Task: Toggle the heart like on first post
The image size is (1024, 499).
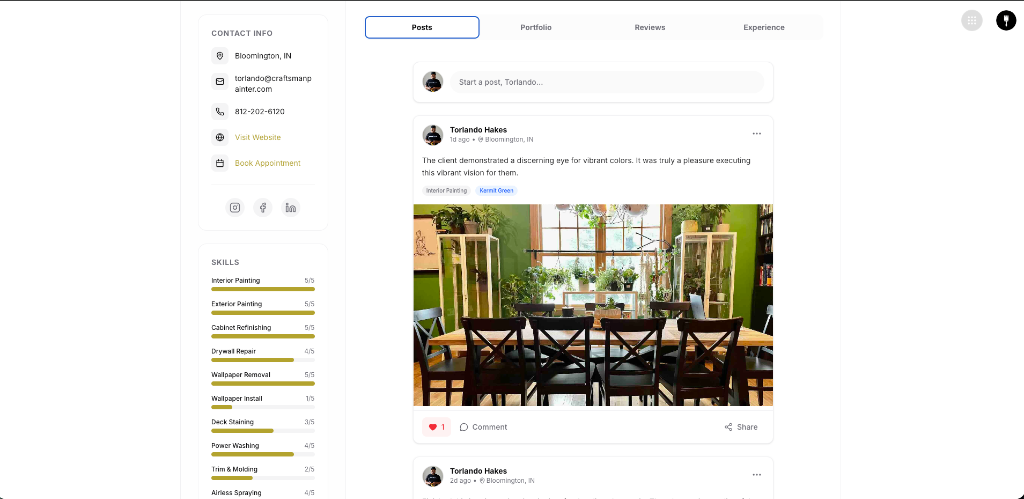Action: pos(435,427)
